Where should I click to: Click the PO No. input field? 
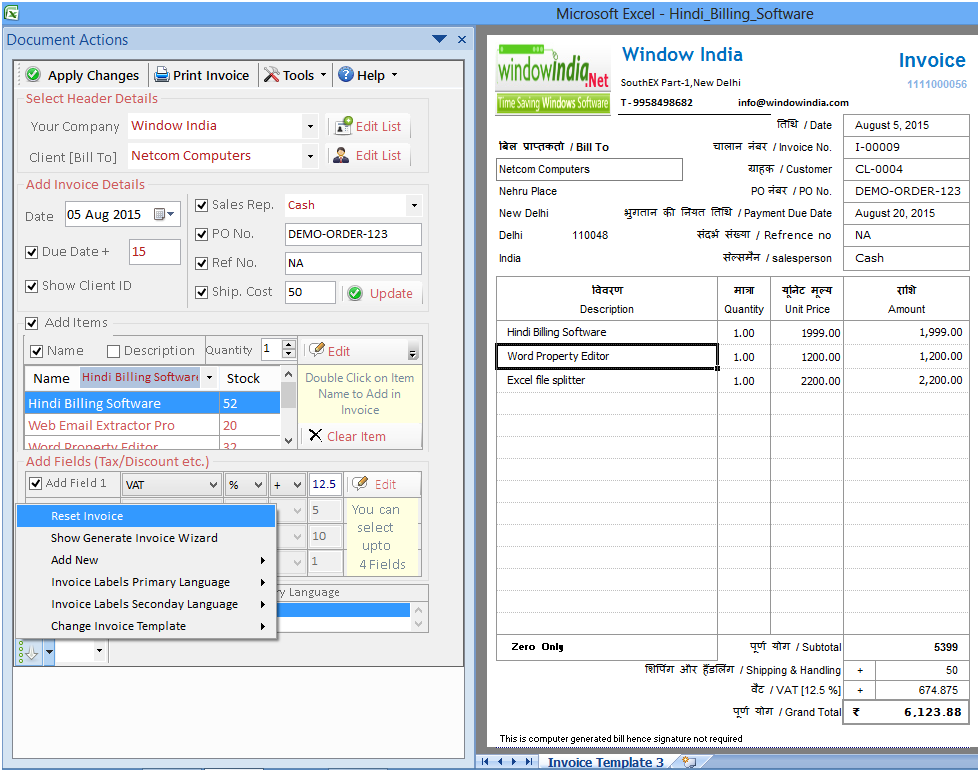coord(353,234)
